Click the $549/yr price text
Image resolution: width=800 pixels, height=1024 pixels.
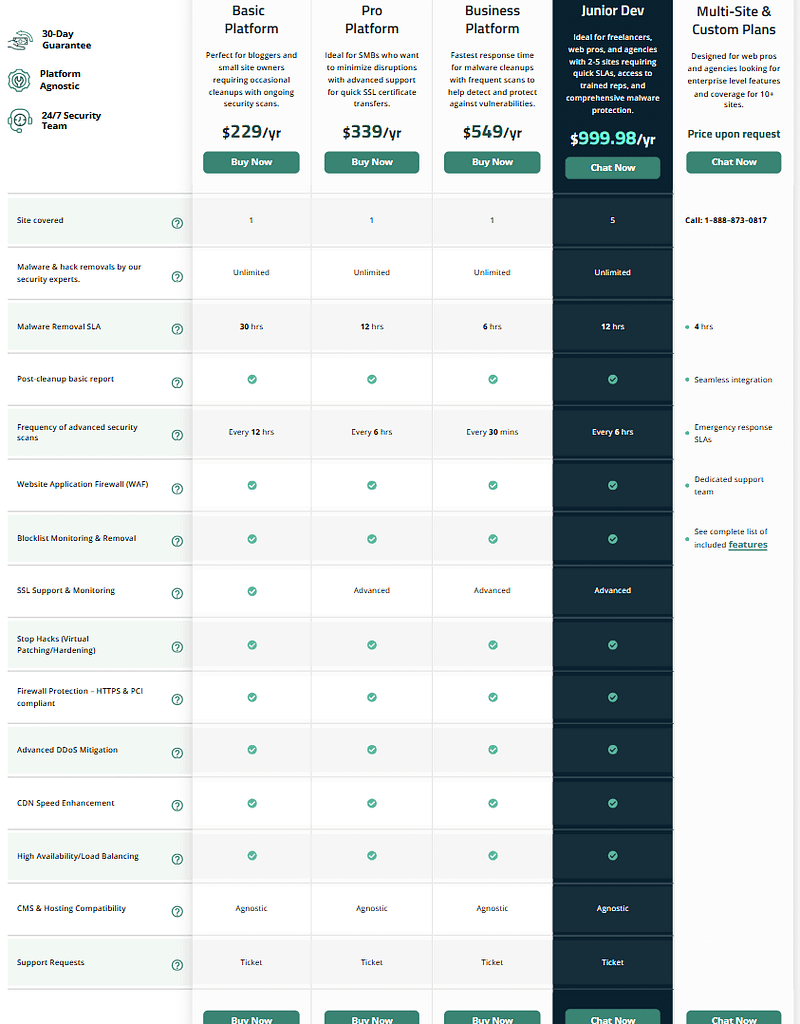point(492,132)
